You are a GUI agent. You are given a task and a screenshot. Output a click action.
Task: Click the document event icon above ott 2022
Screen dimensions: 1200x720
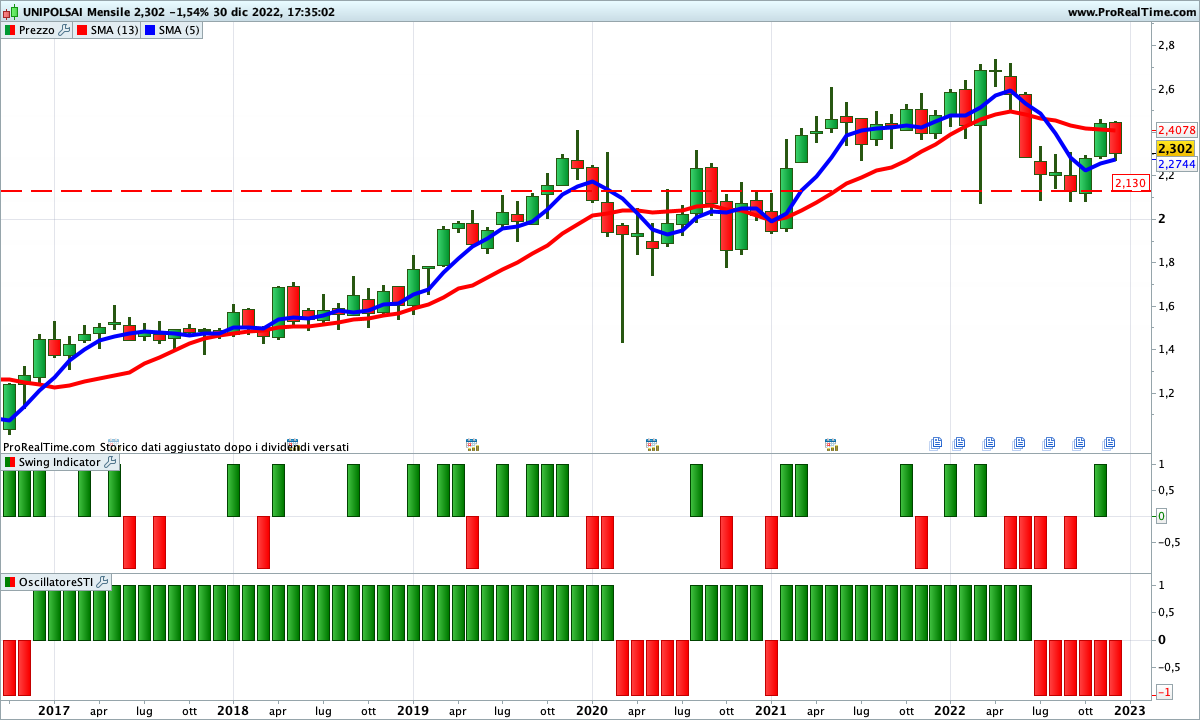[1079, 443]
